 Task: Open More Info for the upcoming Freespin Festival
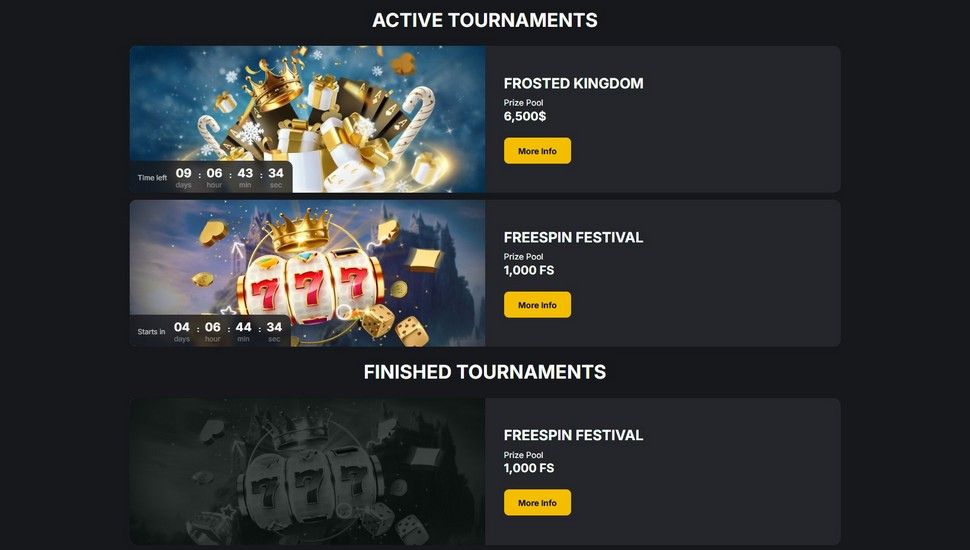[537, 305]
